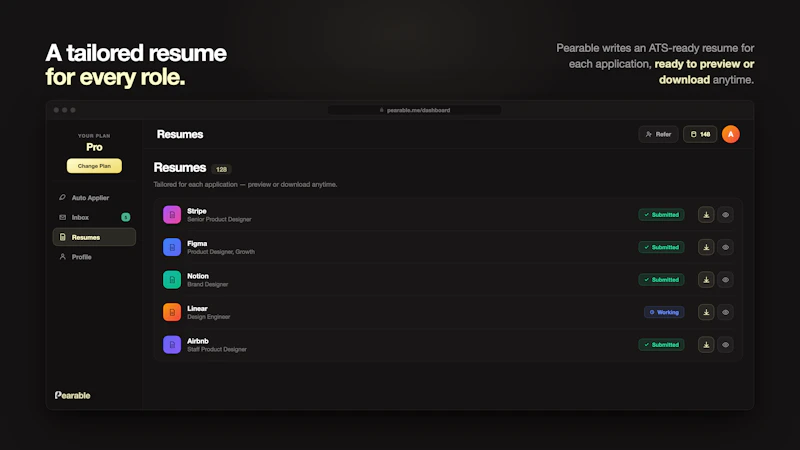Preview the Linear resume with eye icon

pyautogui.click(x=726, y=312)
